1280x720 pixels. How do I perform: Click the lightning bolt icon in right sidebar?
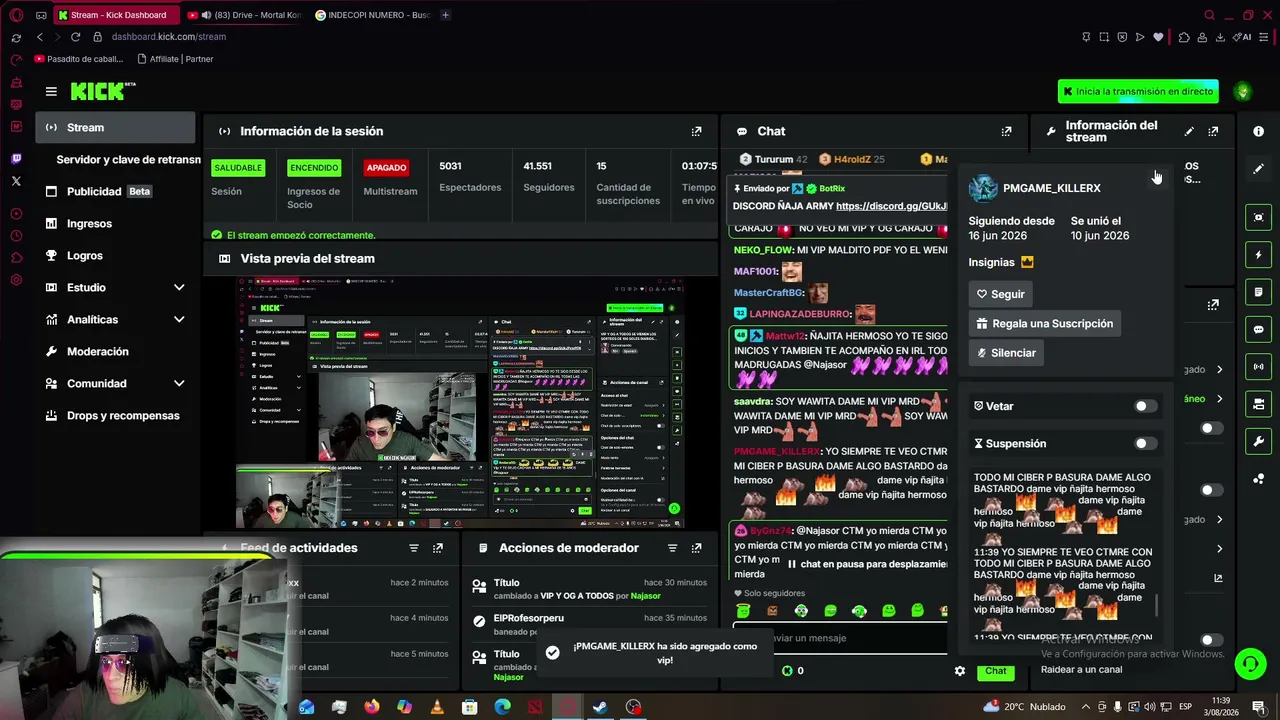[1258, 255]
